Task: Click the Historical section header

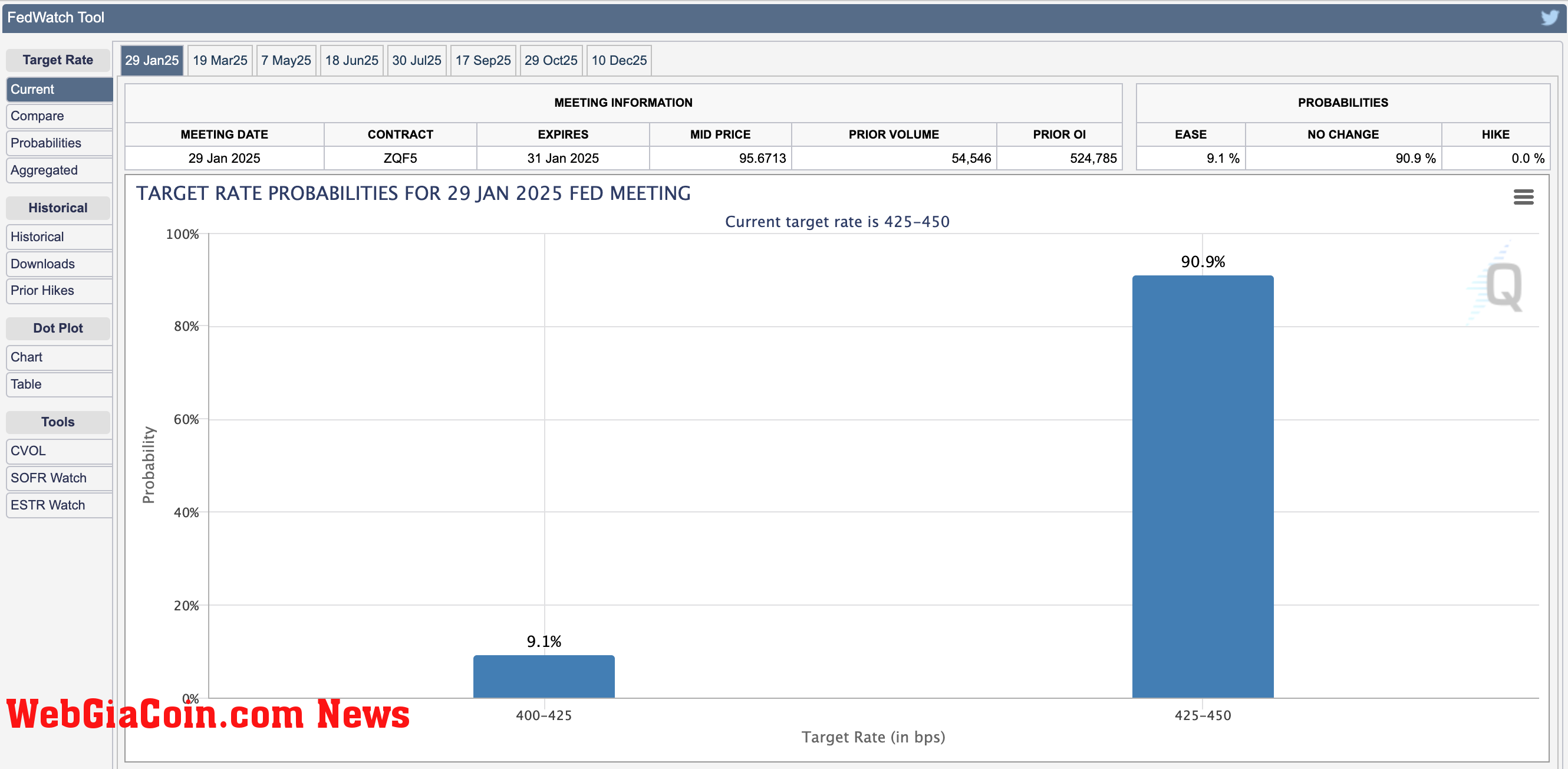Action: point(58,208)
